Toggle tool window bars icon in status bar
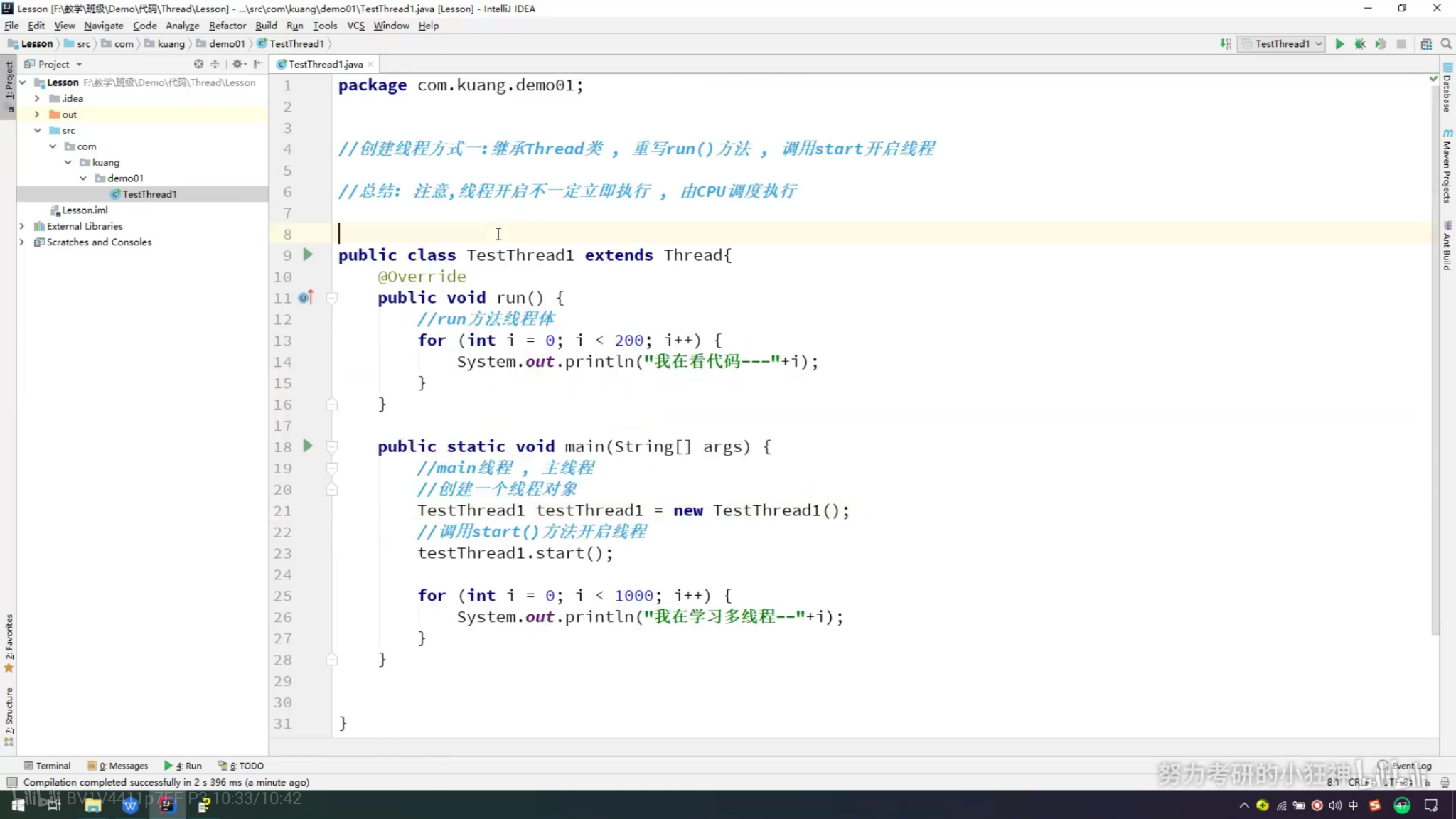 click(x=11, y=783)
